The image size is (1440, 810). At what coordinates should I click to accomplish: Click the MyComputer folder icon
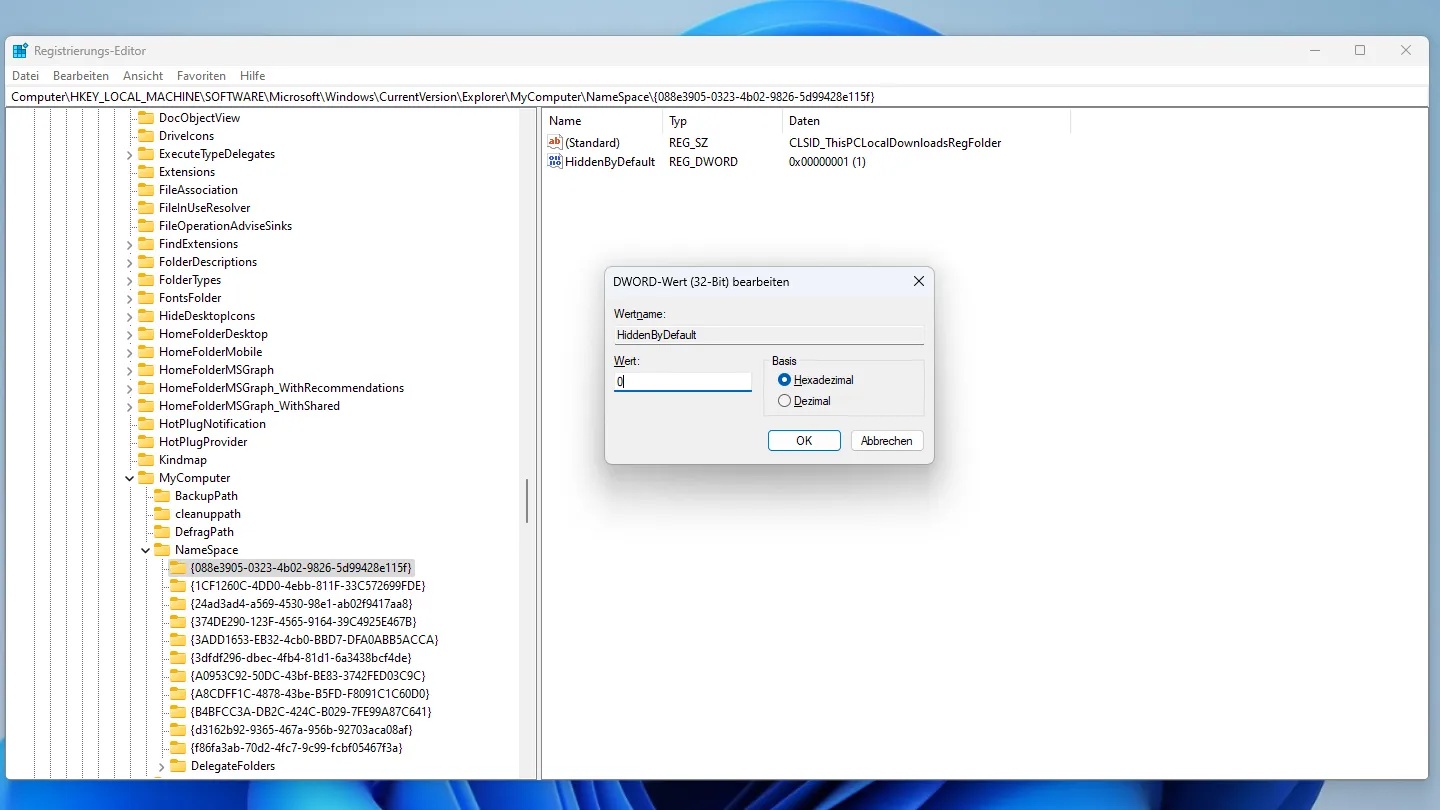tap(146, 478)
